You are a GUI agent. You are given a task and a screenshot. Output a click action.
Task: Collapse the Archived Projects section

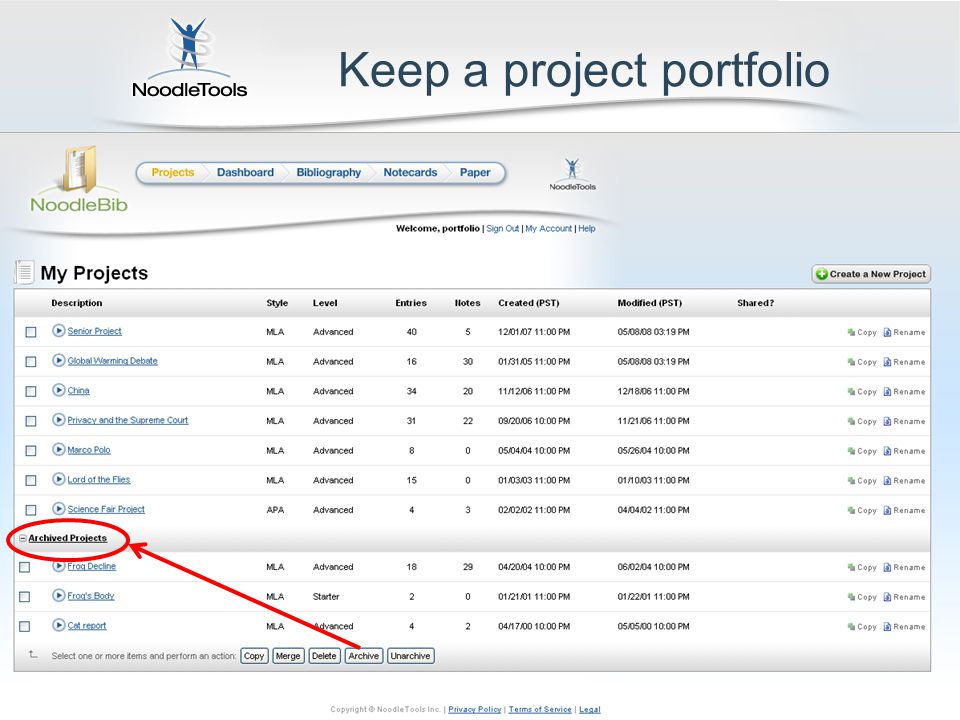[x=23, y=538]
